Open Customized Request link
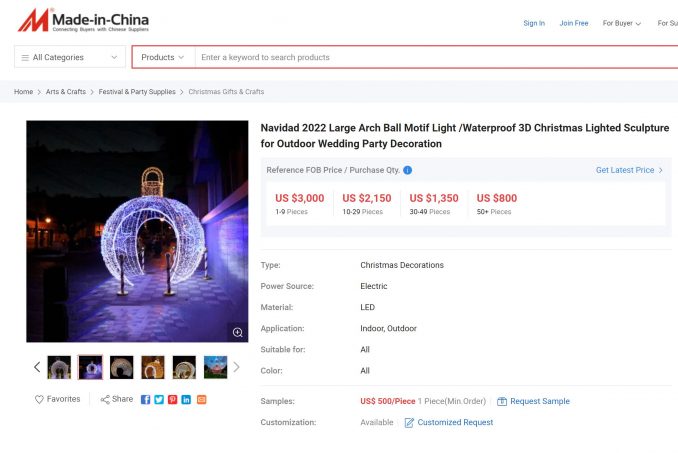This screenshot has width=678, height=453. click(455, 422)
